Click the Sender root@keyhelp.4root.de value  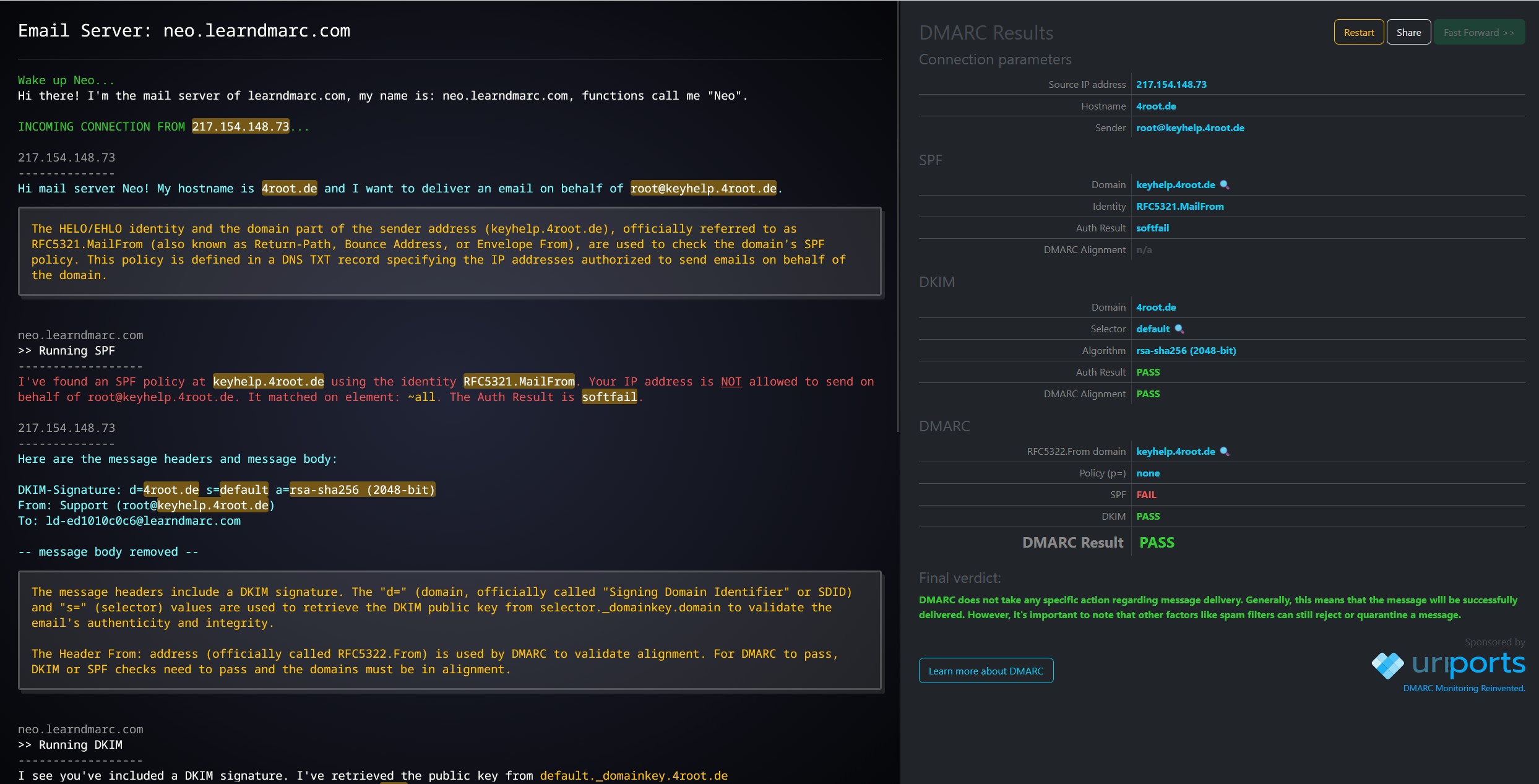point(1189,128)
